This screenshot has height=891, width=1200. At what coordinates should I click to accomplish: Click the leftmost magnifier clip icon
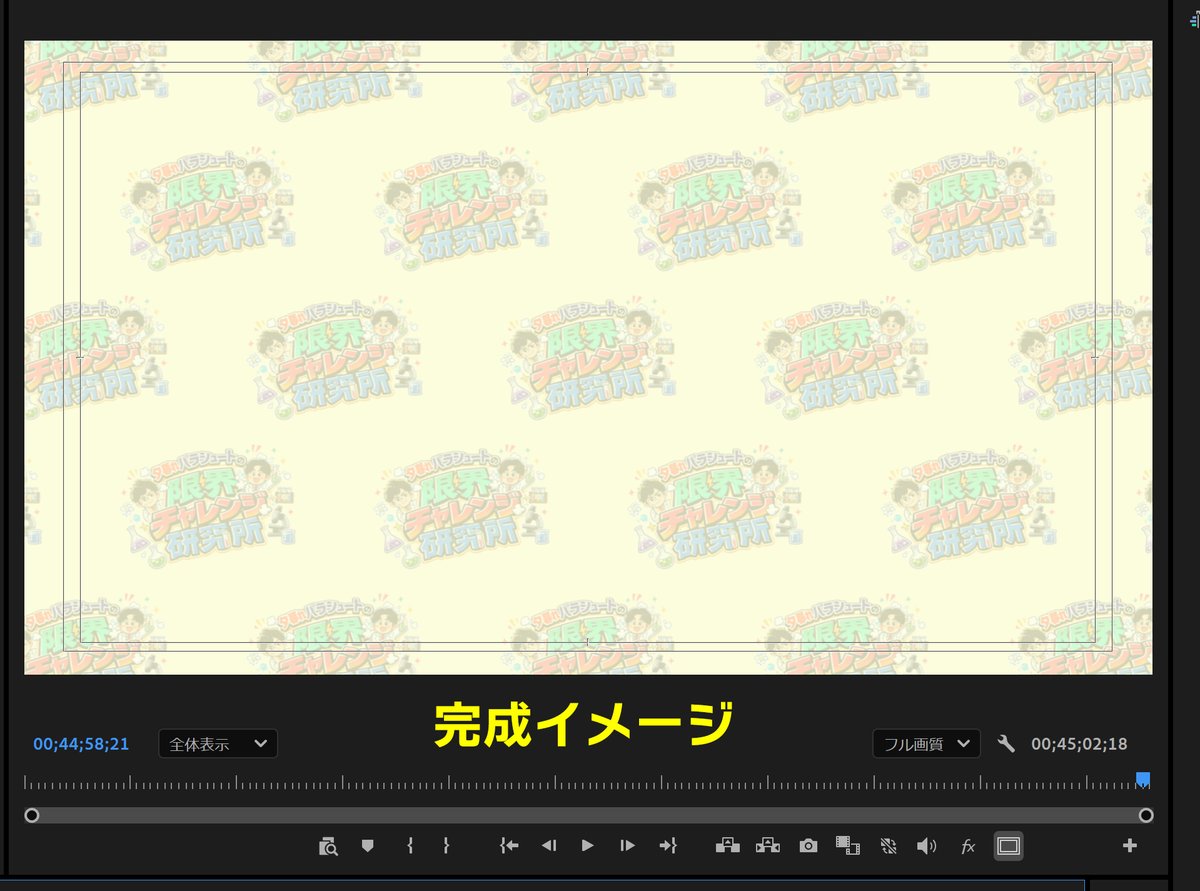tap(328, 847)
